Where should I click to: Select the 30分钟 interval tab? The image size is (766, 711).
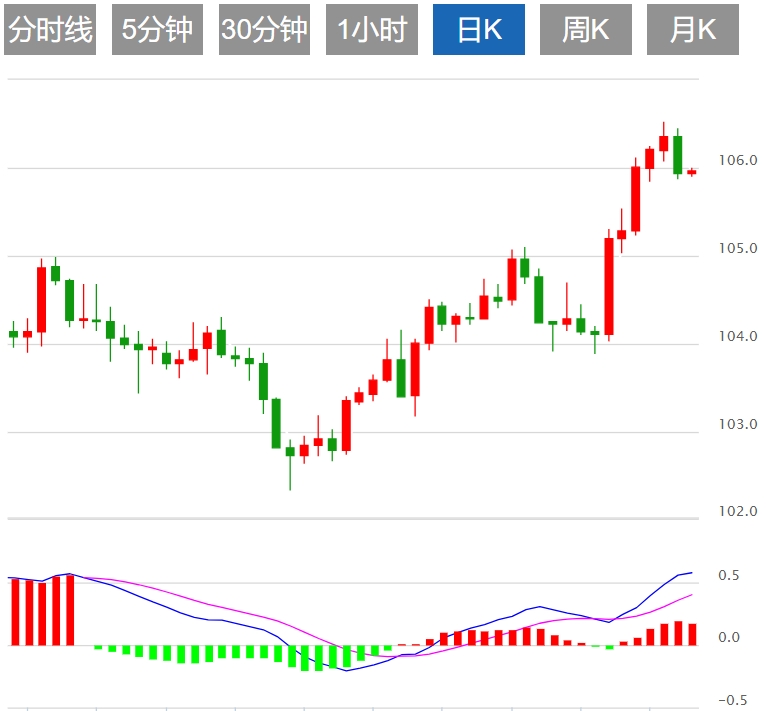[264, 29]
